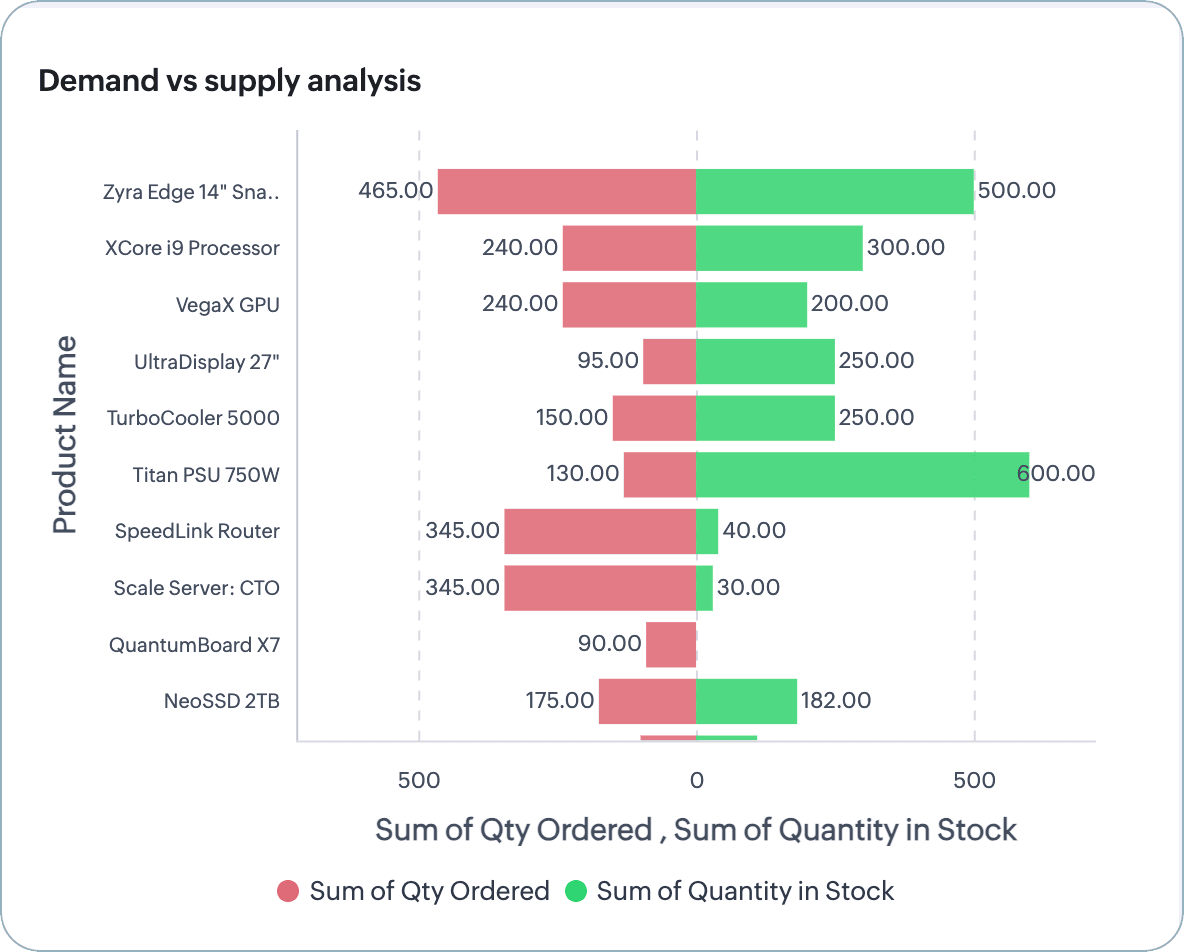Select the SpeedLink Router red bar
The width and height of the screenshot is (1184, 952).
(x=599, y=531)
